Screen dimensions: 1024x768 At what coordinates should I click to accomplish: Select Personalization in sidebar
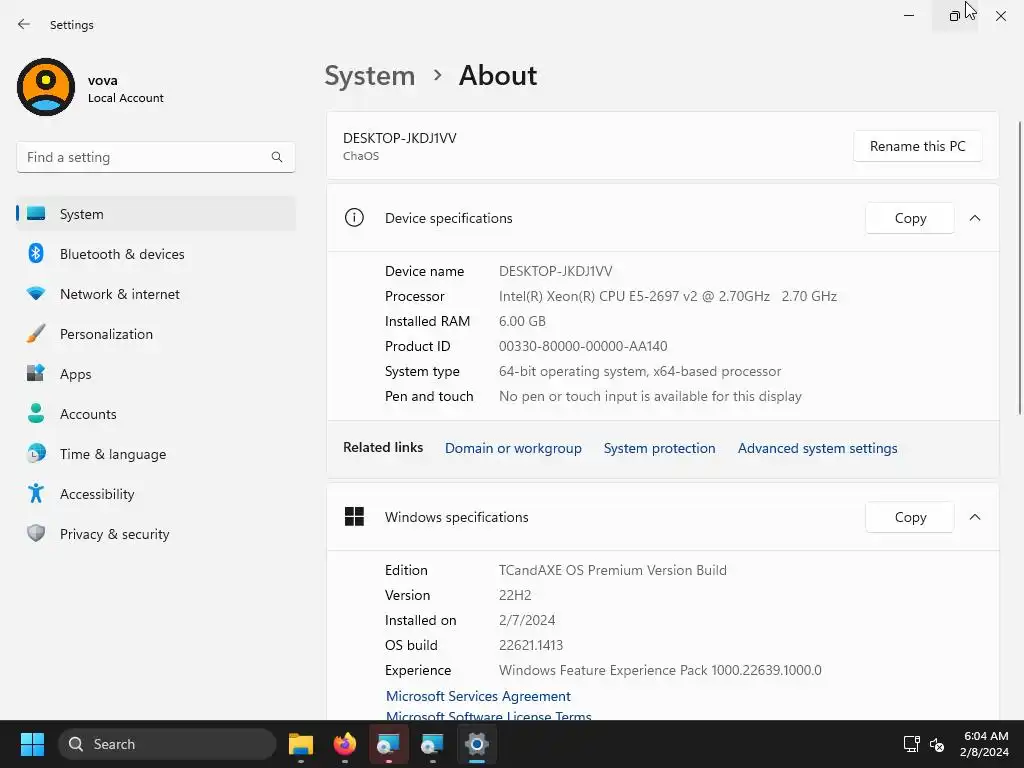click(106, 334)
